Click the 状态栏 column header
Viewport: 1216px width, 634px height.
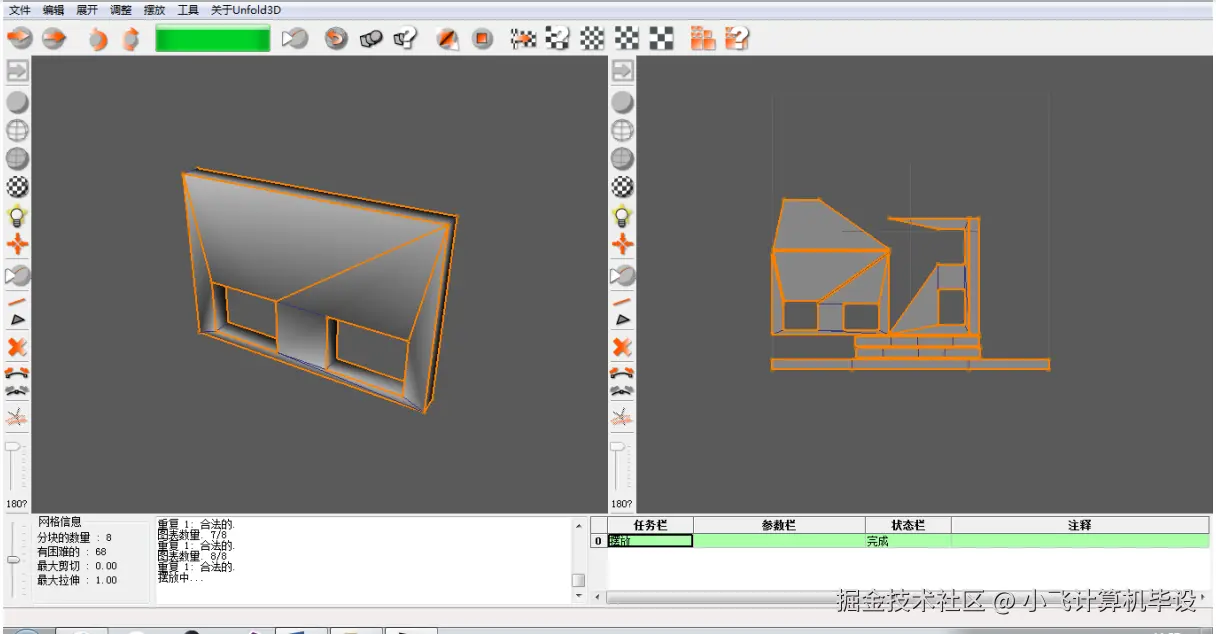coord(908,525)
